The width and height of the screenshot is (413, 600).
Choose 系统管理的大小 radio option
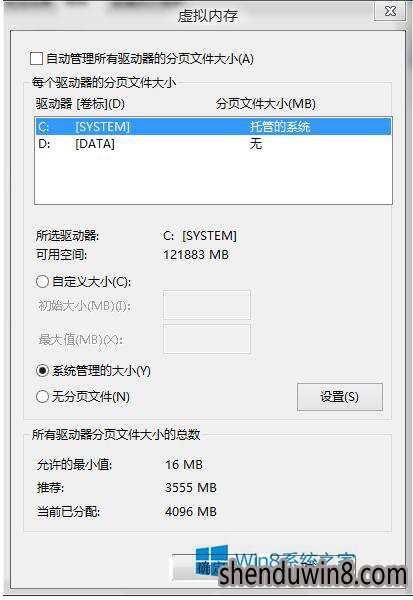(x=42, y=371)
